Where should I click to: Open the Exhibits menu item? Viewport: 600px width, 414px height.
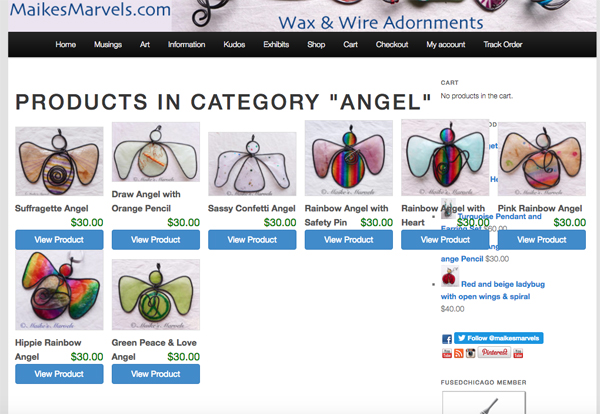click(276, 45)
